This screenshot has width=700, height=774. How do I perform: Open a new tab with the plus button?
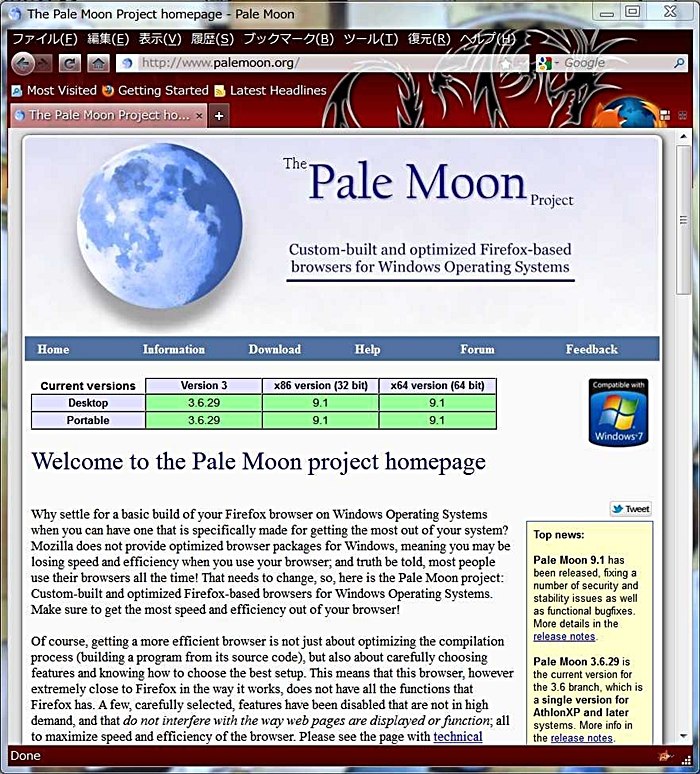[x=219, y=116]
